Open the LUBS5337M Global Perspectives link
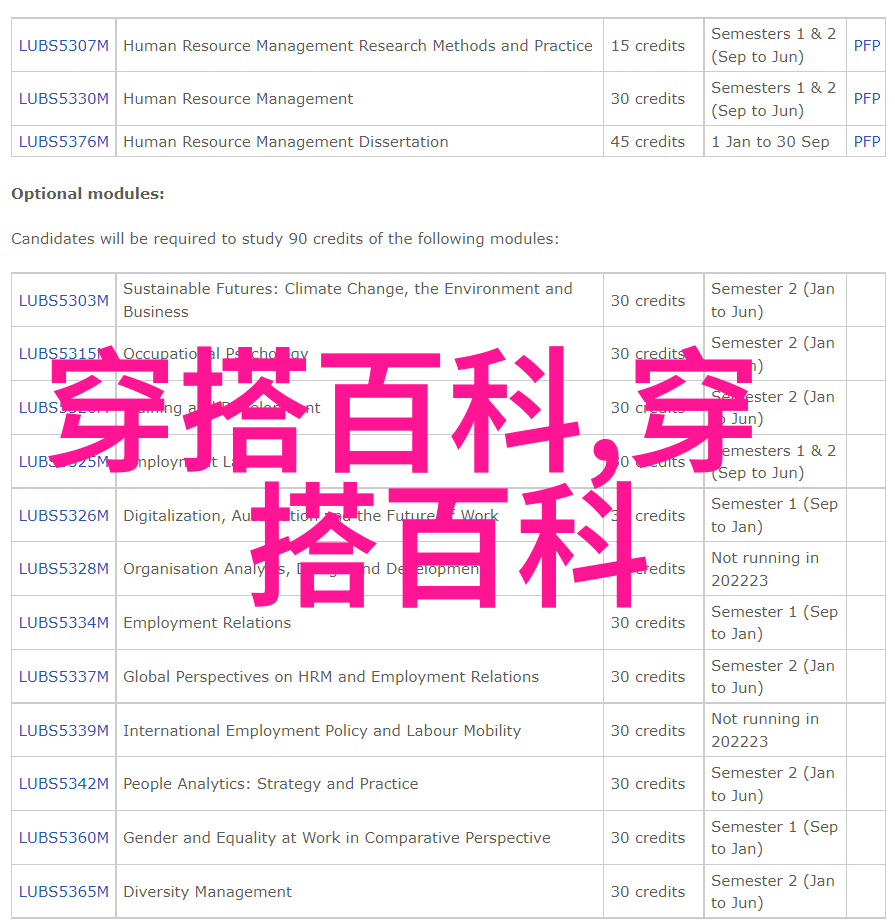This screenshot has width=895, height=922. tap(63, 677)
